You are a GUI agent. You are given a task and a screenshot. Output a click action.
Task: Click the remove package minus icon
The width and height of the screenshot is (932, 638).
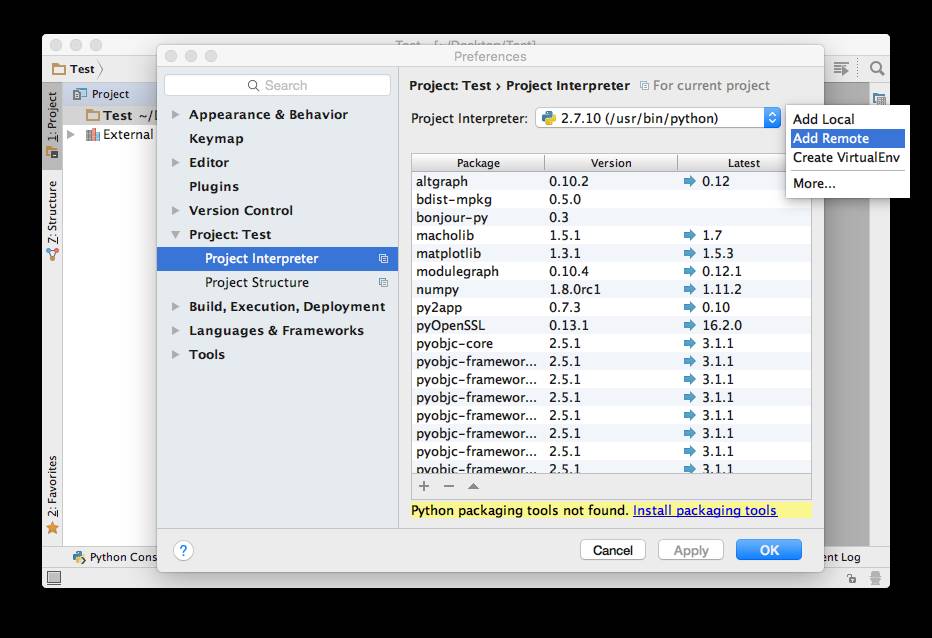click(x=449, y=486)
